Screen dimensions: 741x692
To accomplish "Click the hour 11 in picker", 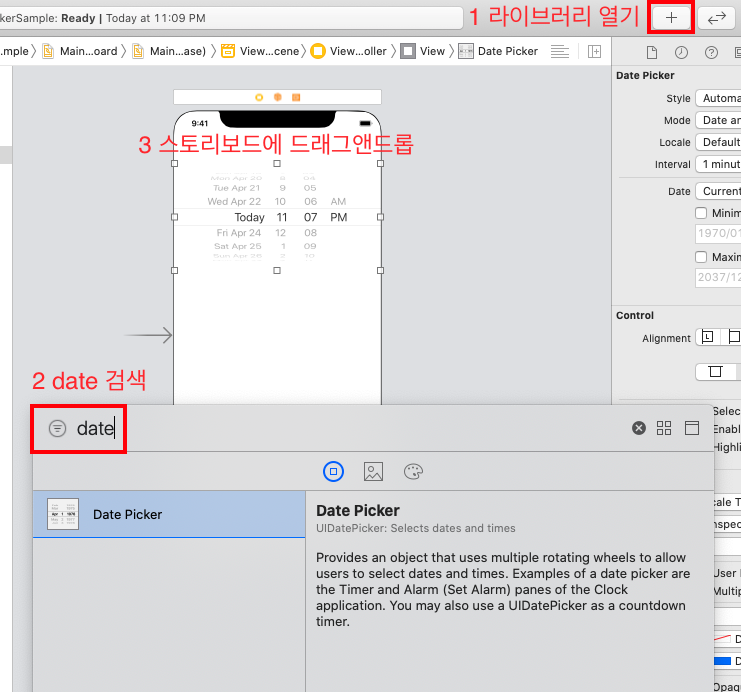I will pyautogui.click(x=282, y=217).
